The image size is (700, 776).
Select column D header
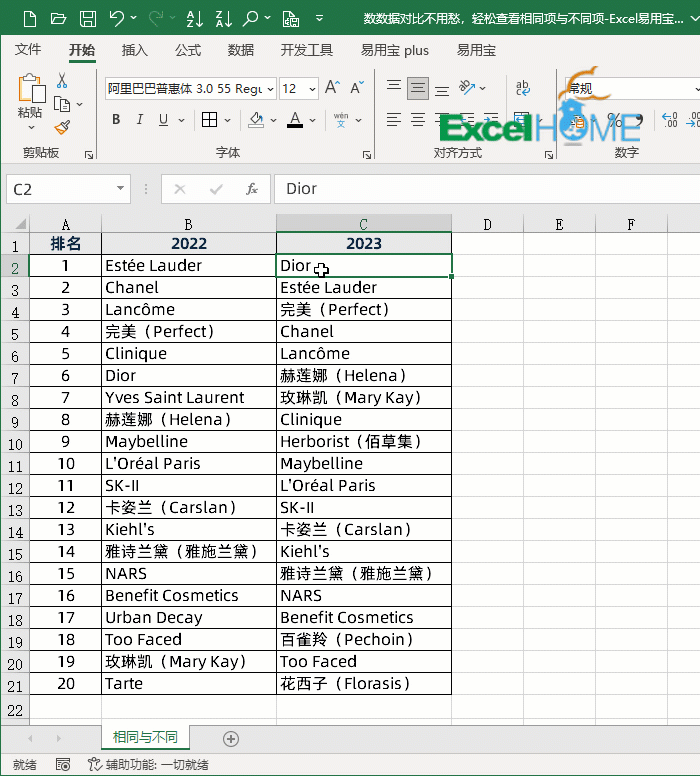488,224
